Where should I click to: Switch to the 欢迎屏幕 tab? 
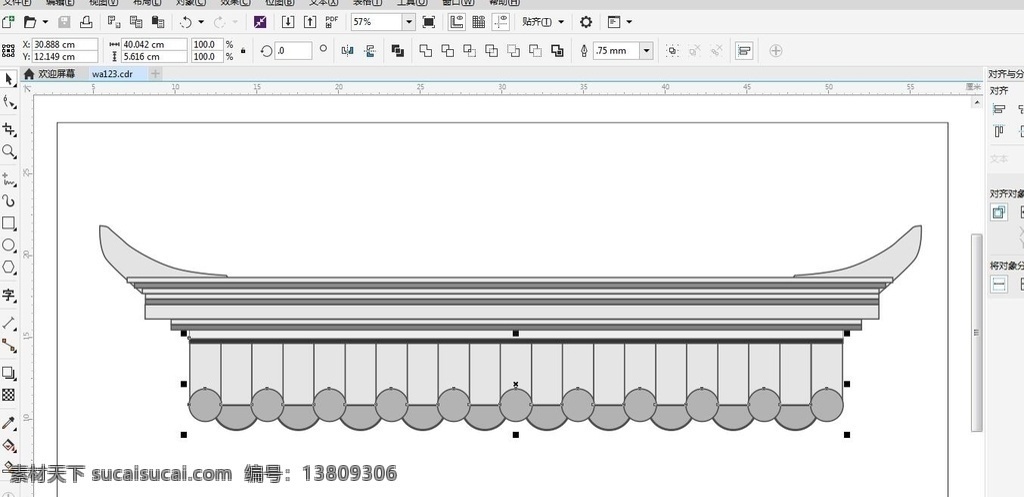[x=49, y=74]
